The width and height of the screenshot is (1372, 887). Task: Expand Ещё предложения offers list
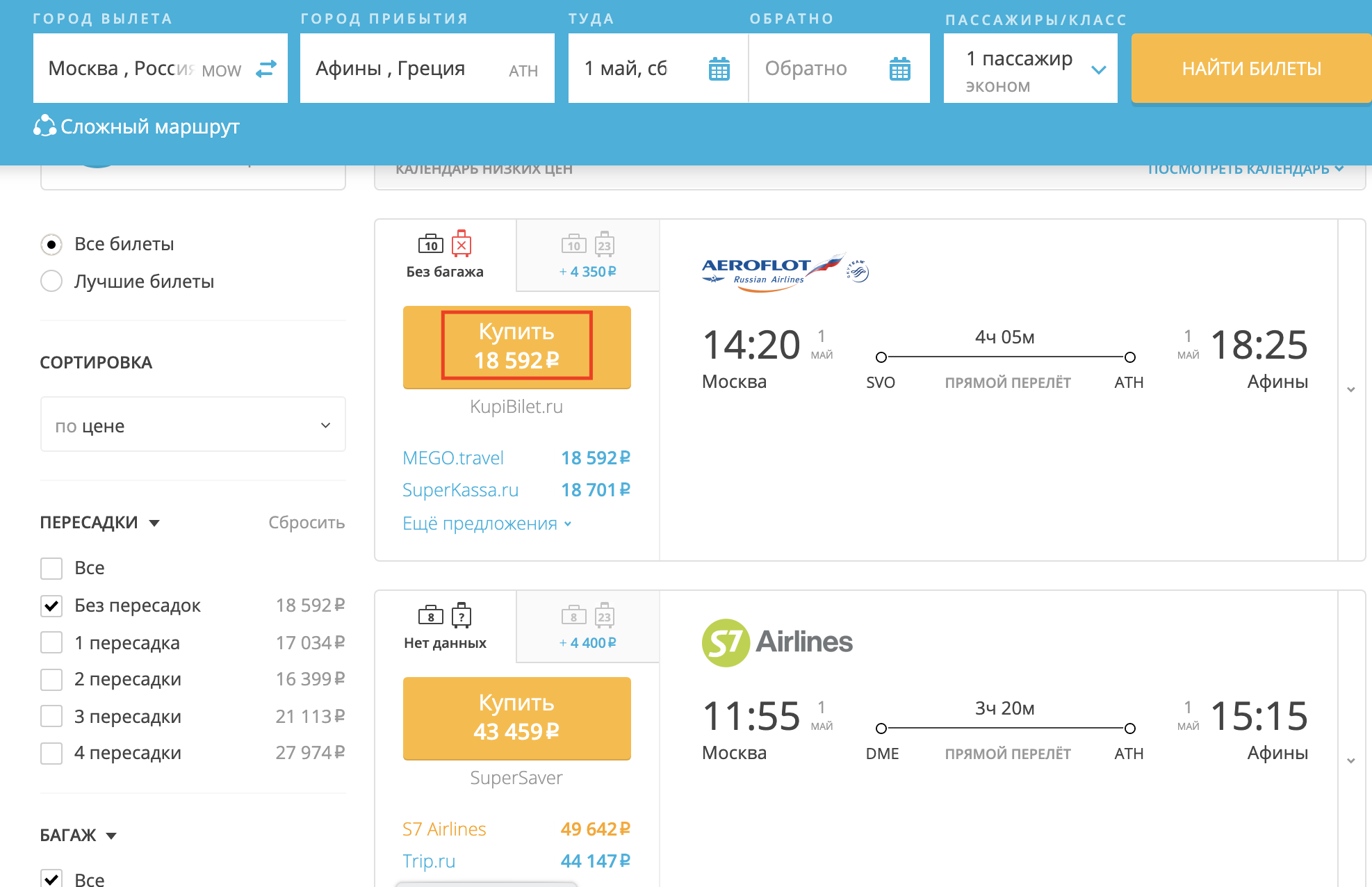[x=487, y=523]
